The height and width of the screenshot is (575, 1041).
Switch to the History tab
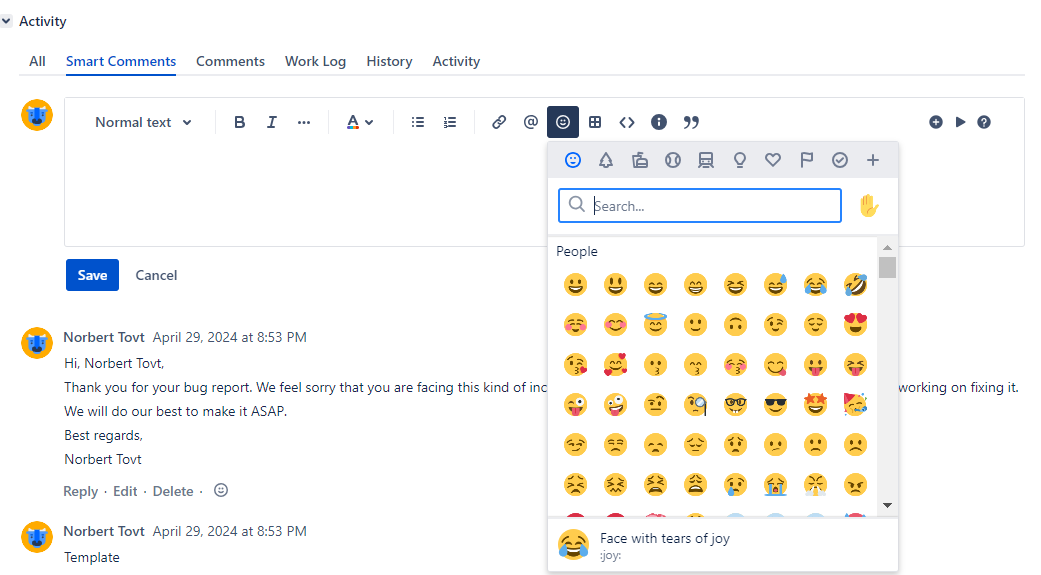click(389, 61)
